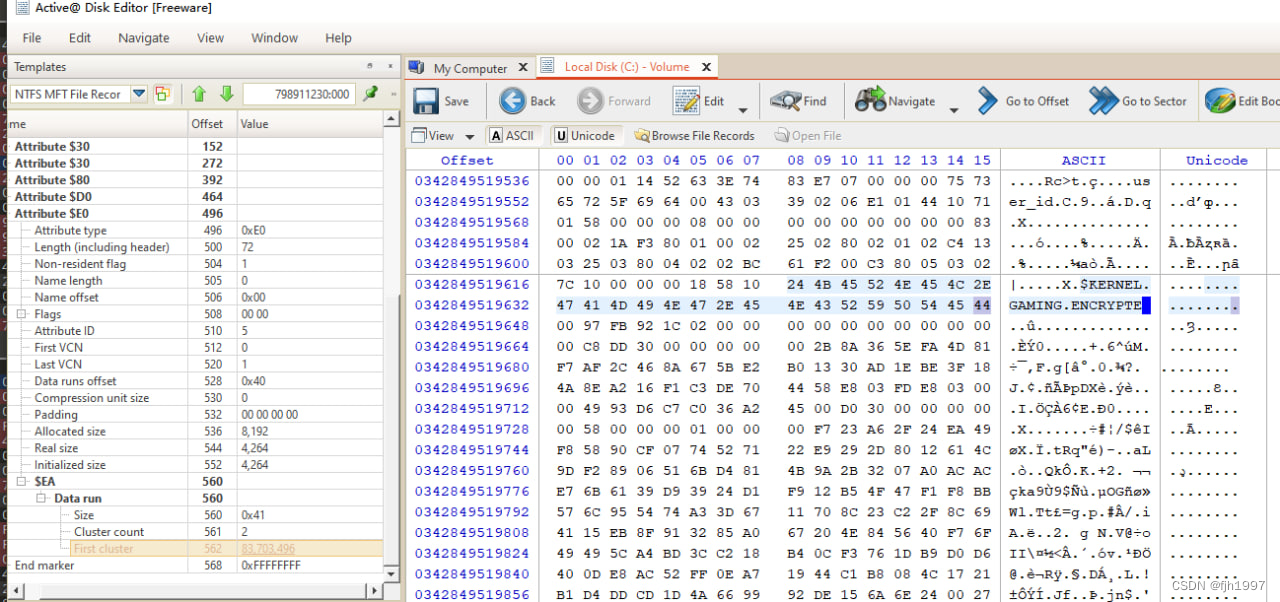1280x602 pixels.
Task: Close the My Computer tab
Action: (x=523, y=68)
